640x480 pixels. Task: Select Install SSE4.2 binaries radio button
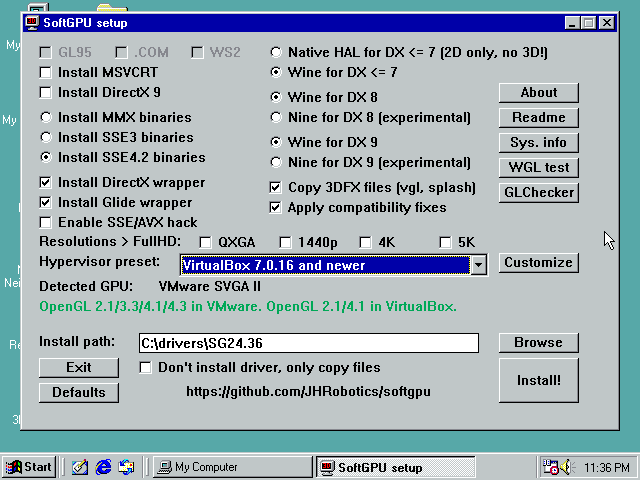46,158
